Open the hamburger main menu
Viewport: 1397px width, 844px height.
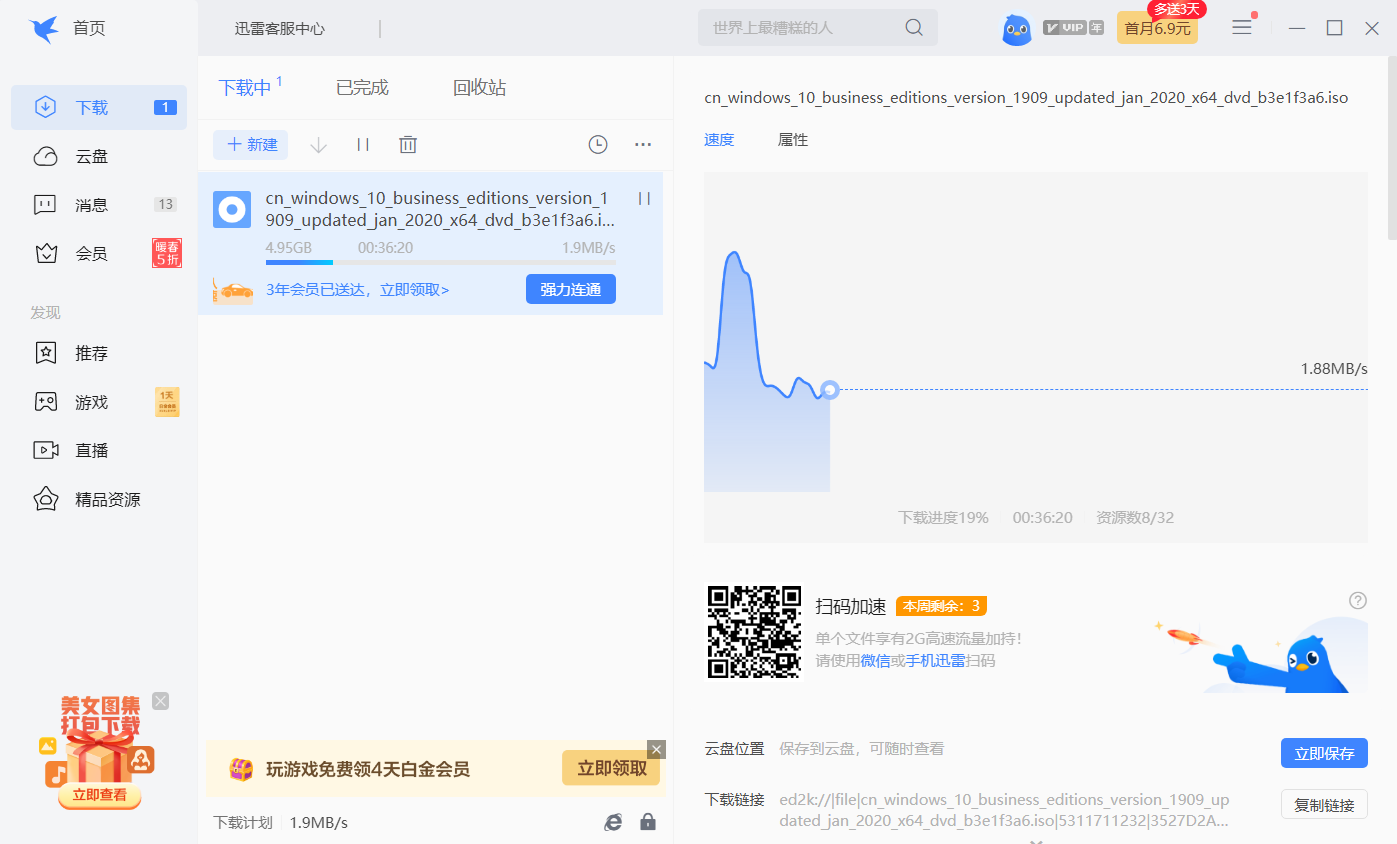click(x=1242, y=28)
